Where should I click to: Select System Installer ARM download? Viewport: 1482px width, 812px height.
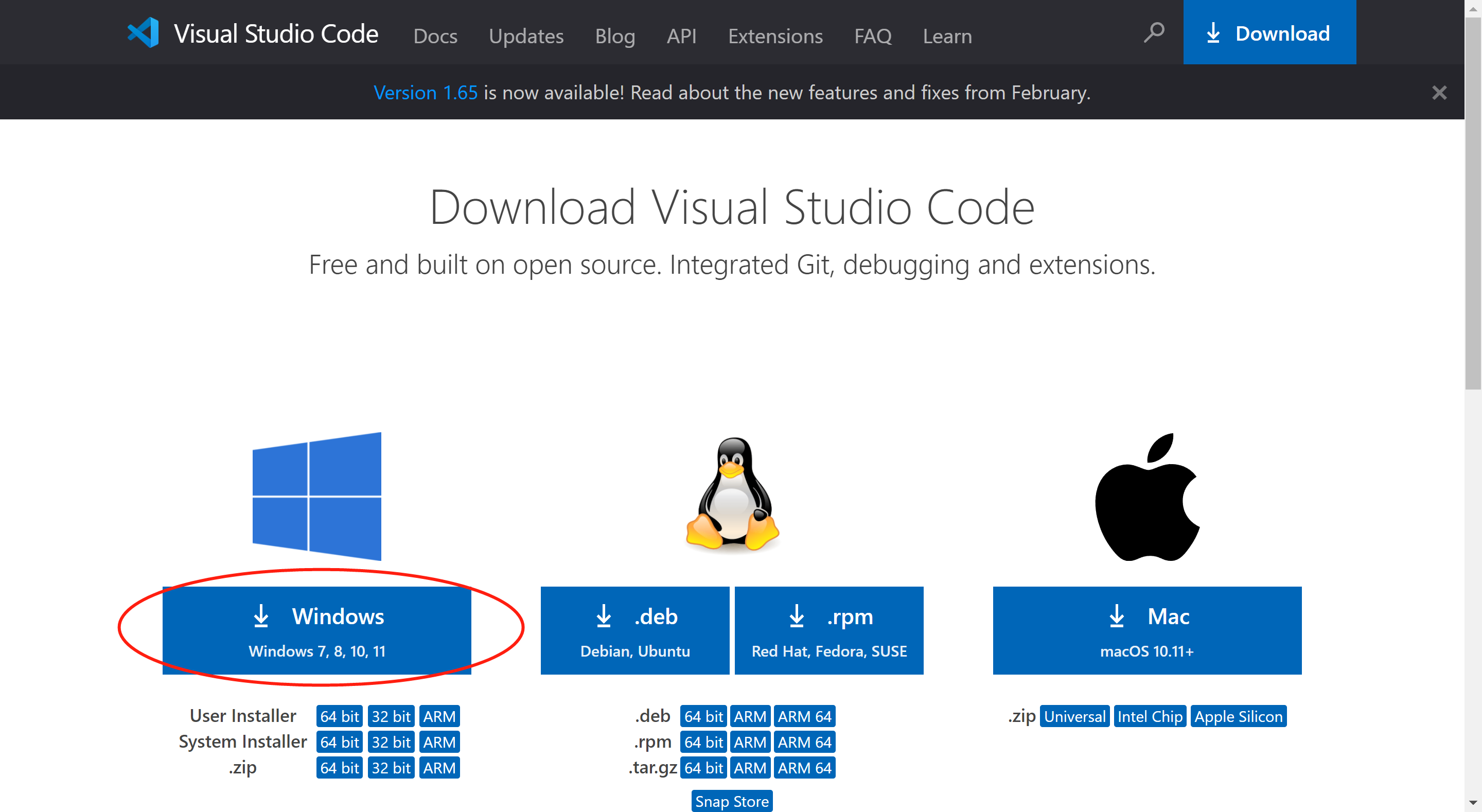(439, 743)
